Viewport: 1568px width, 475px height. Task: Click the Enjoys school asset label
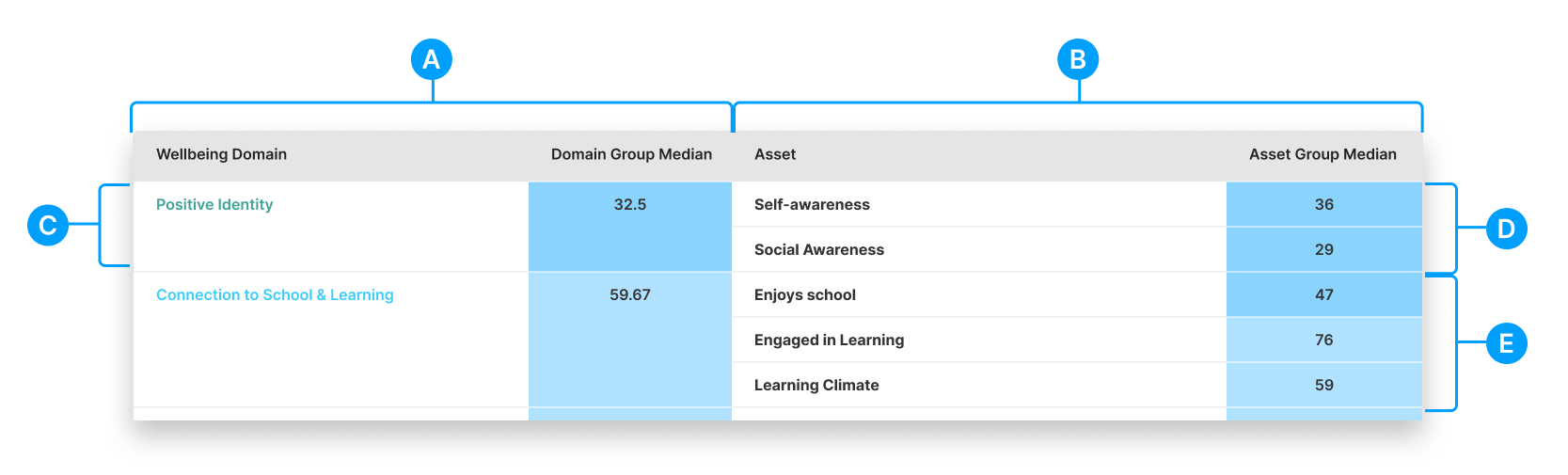pos(805,294)
